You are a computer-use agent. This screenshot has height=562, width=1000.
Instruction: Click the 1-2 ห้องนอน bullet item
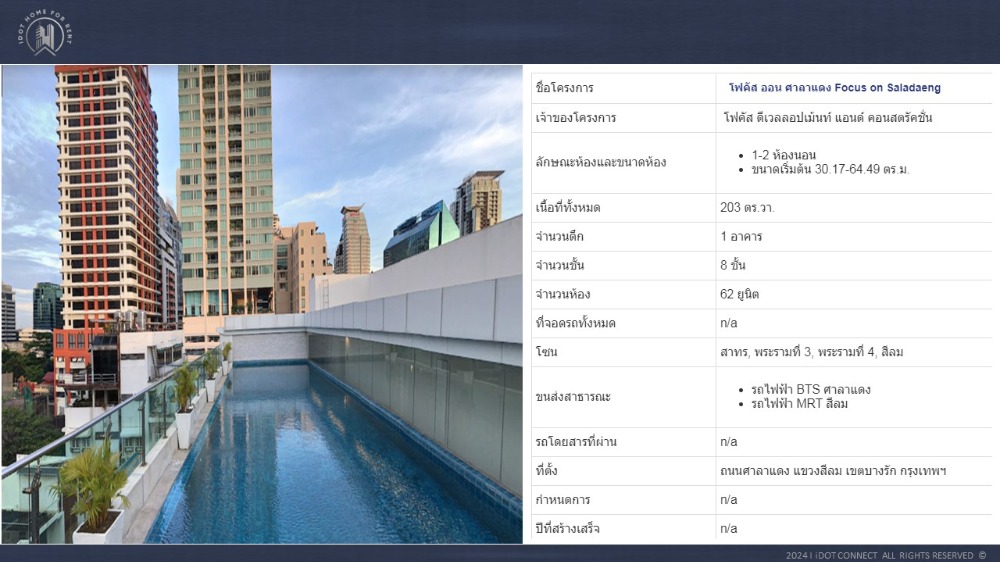[783, 155]
